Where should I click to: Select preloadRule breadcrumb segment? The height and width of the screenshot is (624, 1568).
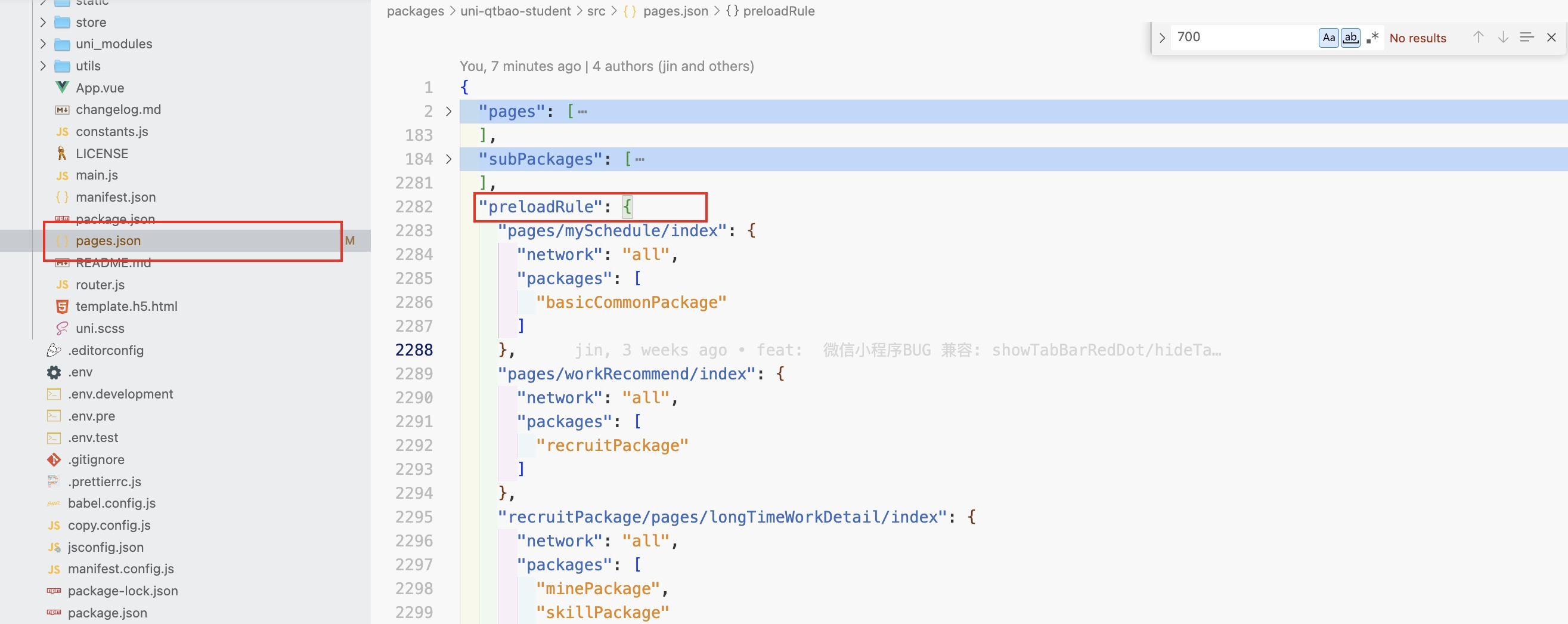779,11
